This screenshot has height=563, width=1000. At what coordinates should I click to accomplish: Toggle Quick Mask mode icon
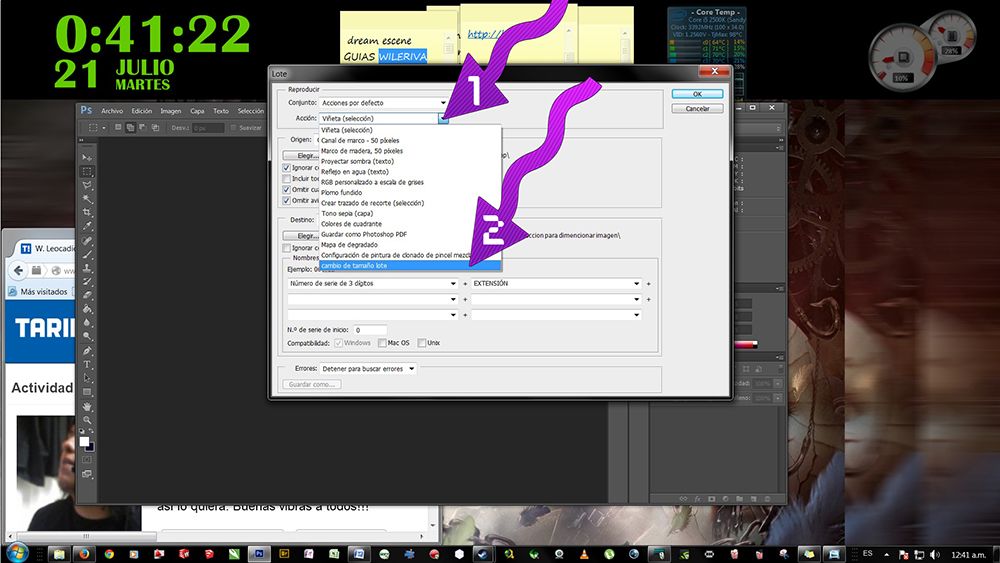tap(87, 460)
